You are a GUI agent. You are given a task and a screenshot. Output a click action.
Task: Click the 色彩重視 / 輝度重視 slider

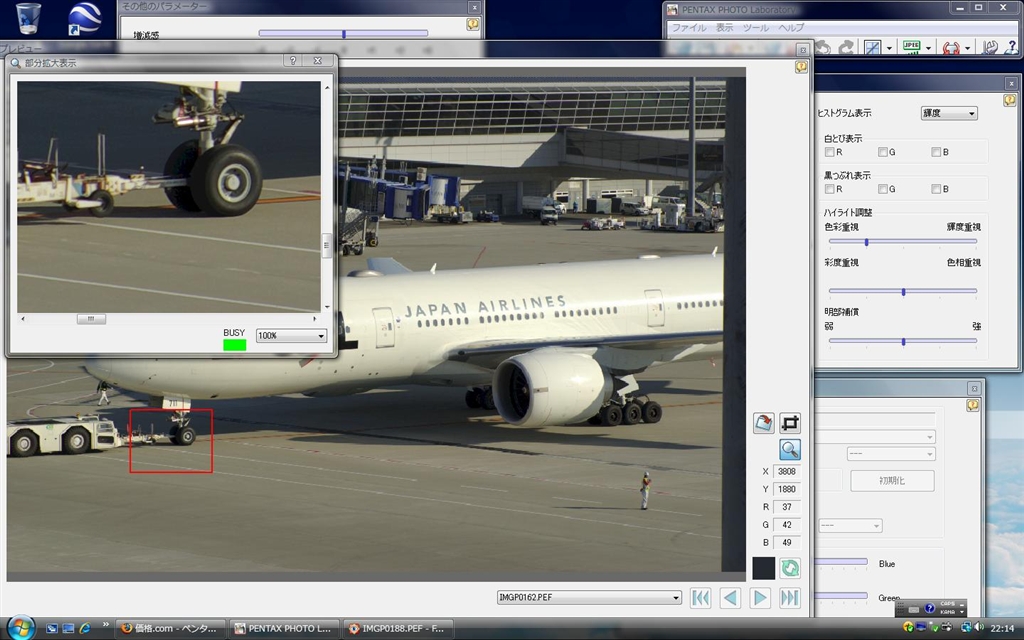pos(903,242)
